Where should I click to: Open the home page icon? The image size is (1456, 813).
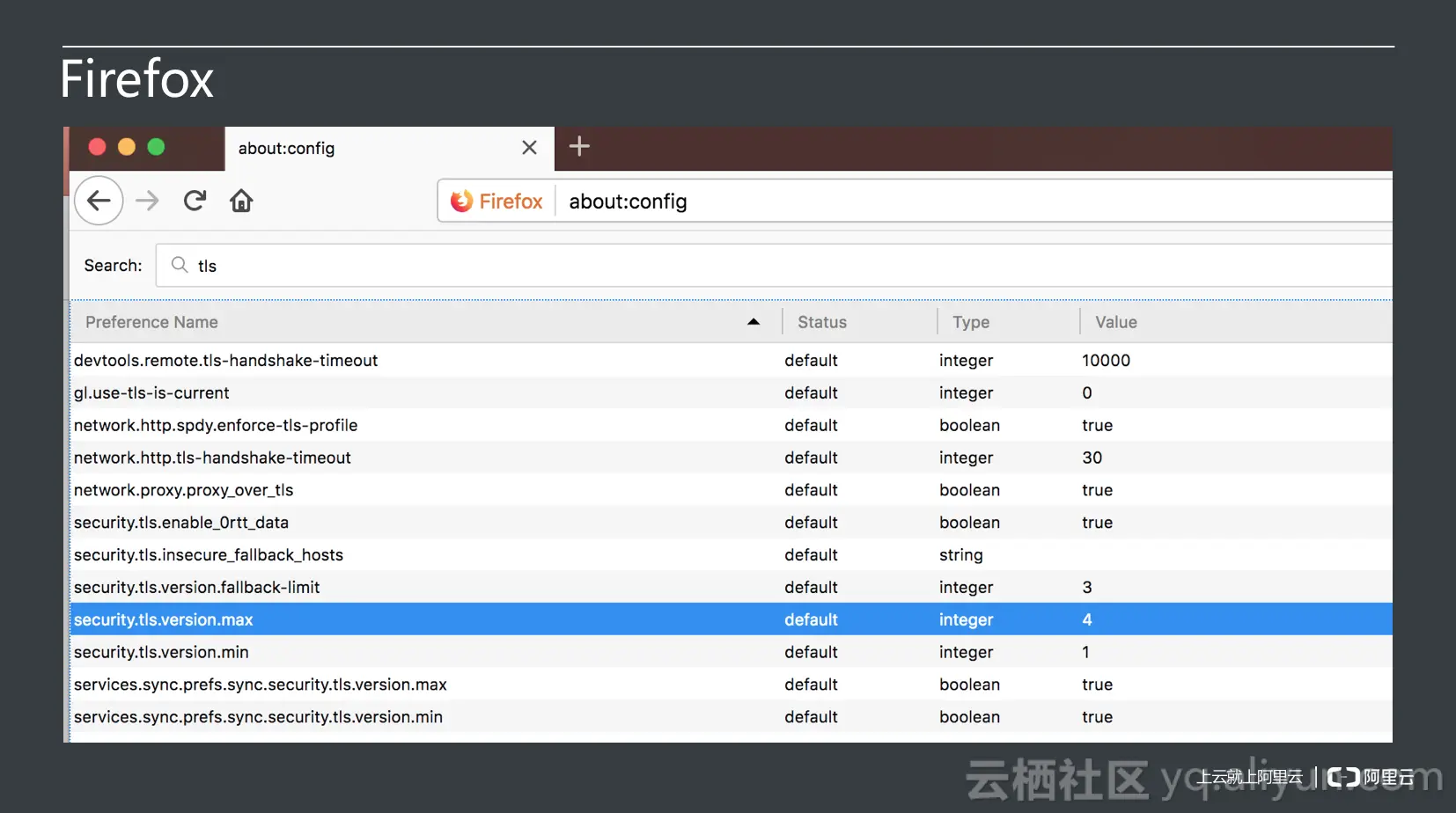(241, 201)
